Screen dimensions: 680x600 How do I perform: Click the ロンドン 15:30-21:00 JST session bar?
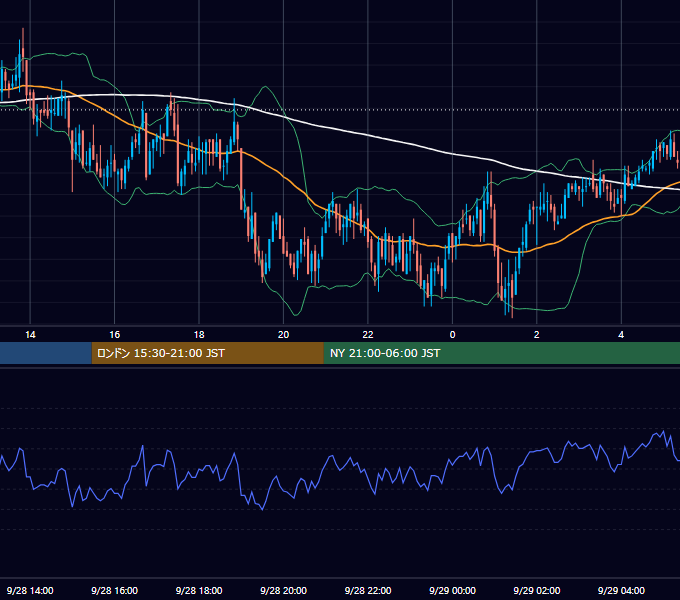[x=207, y=353]
